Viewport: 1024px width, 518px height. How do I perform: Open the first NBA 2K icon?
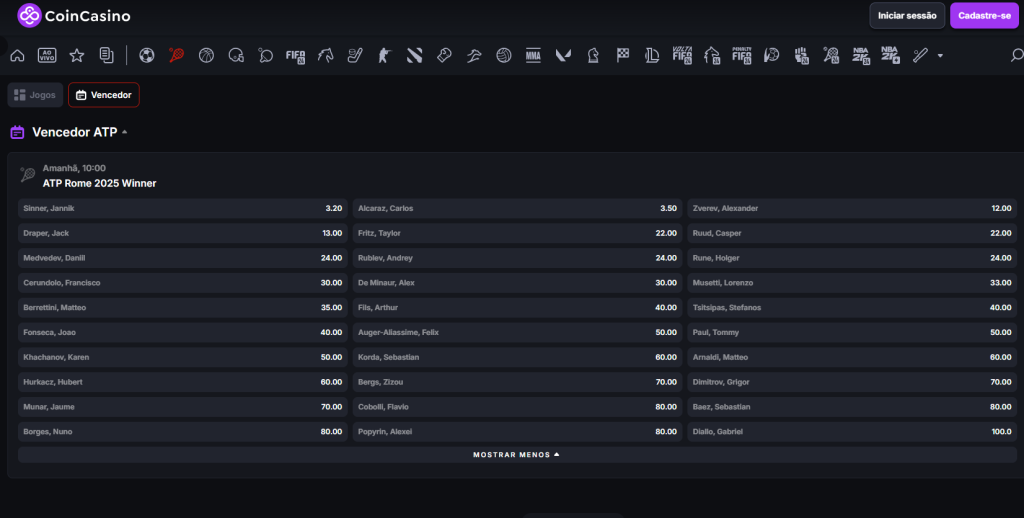861,56
